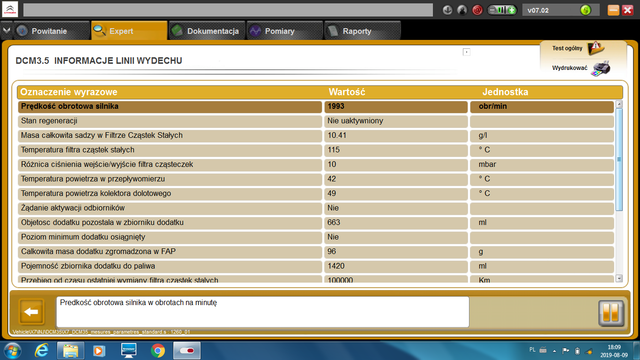Click the 115 filter temperature value
640x360 pixels.
pos(396,150)
